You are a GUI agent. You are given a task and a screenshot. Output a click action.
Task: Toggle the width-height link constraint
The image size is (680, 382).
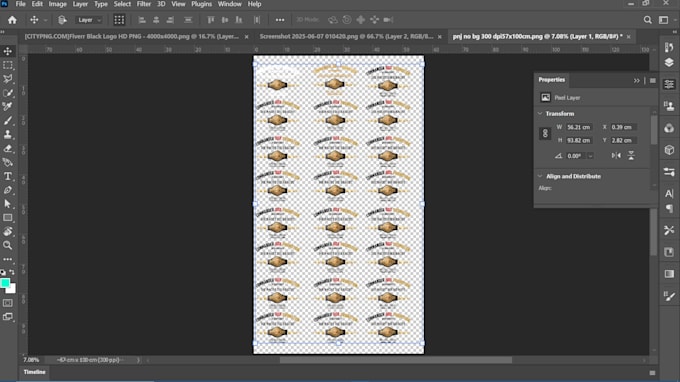tap(545, 134)
